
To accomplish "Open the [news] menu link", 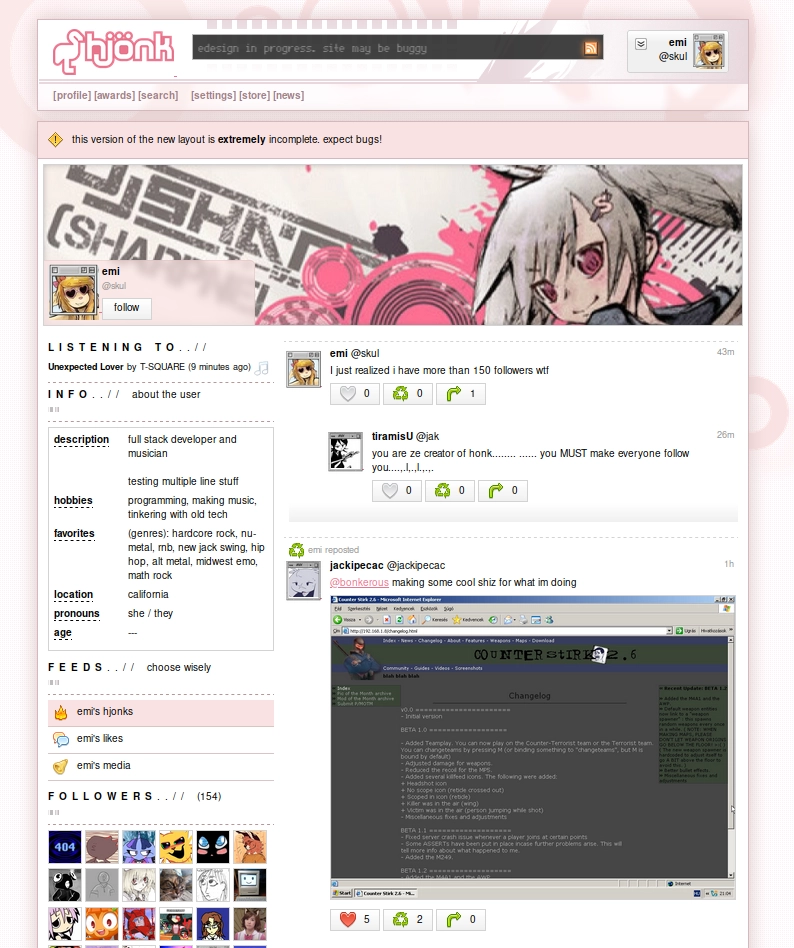I will [288, 95].
